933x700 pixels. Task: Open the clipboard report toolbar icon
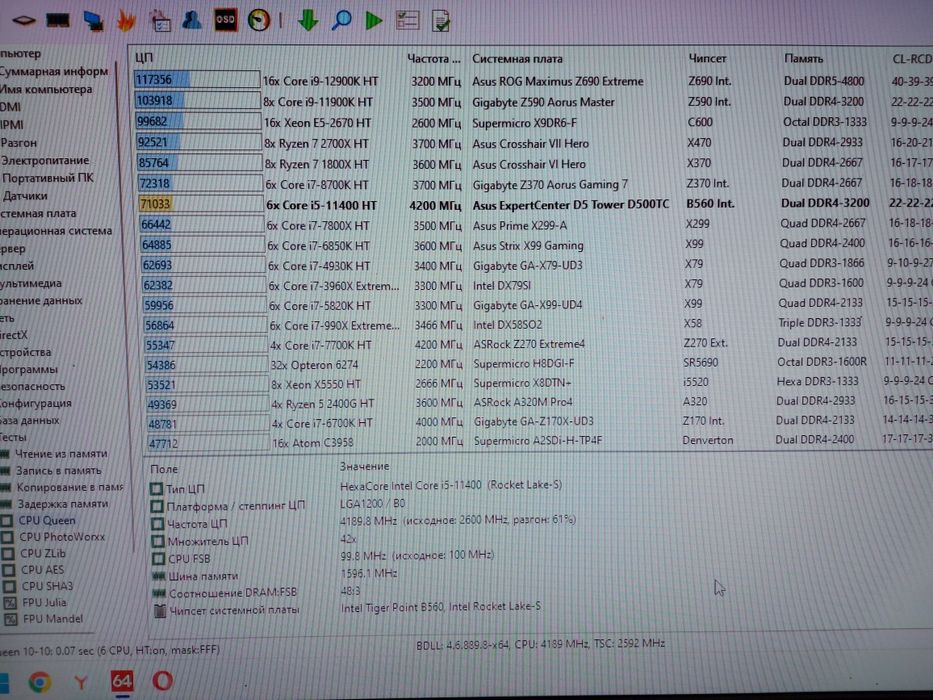tap(160, 21)
